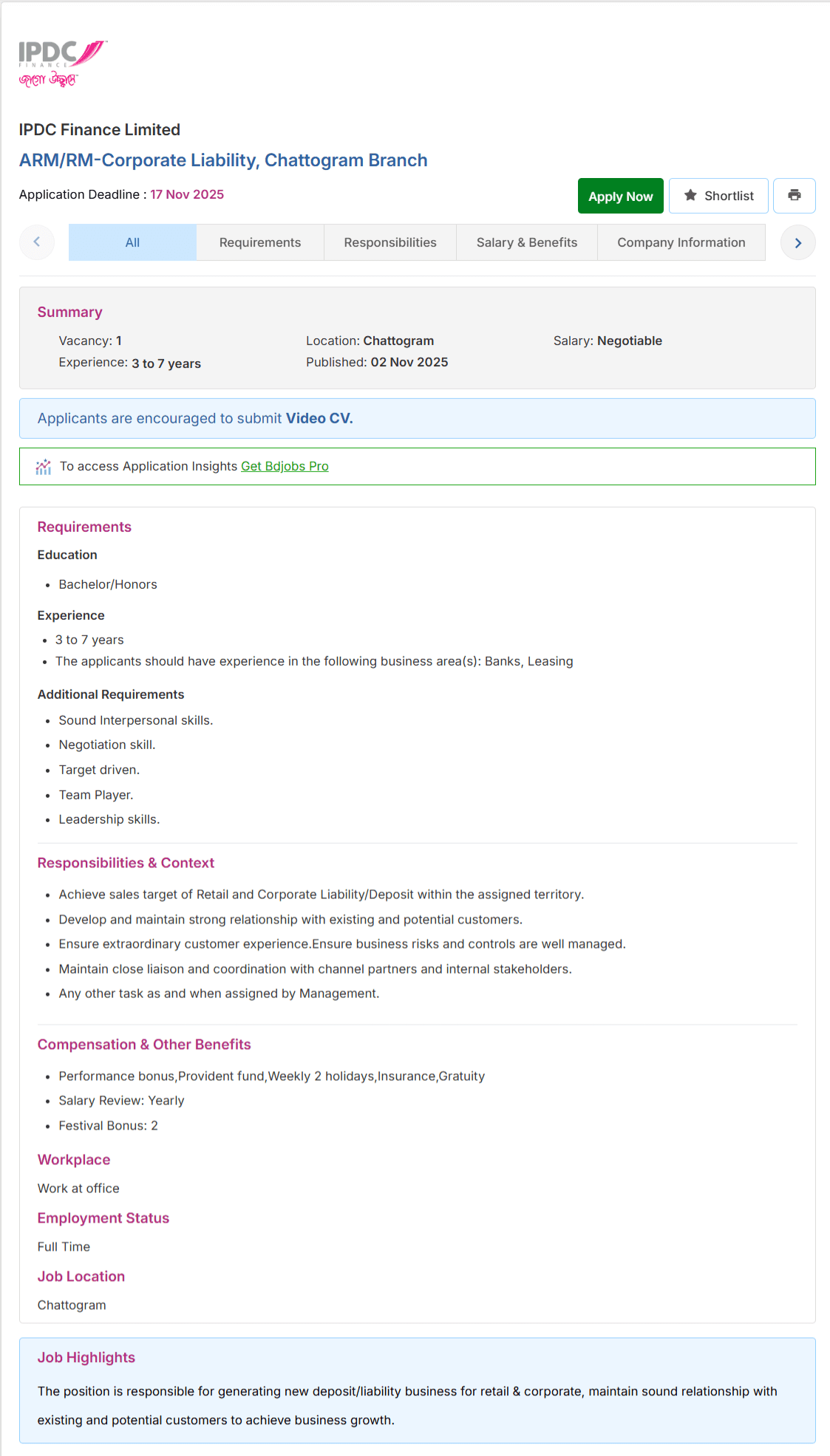
Task: Print this job posting via printer icon
Action: click(x=794, y=196)
